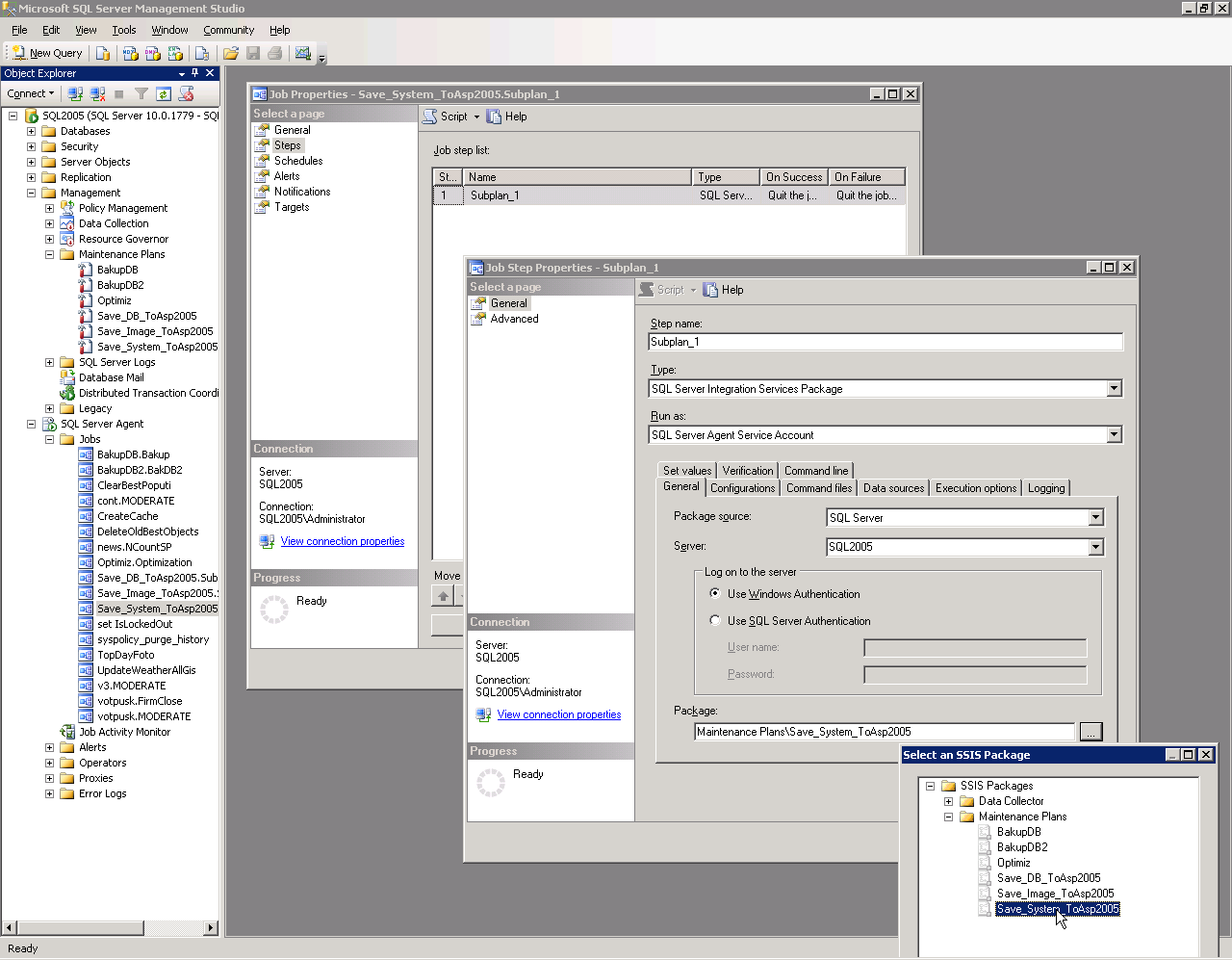Open the Connect dropdown in Object Explorer
1232x960 pixels.
[x=31, y=93]
